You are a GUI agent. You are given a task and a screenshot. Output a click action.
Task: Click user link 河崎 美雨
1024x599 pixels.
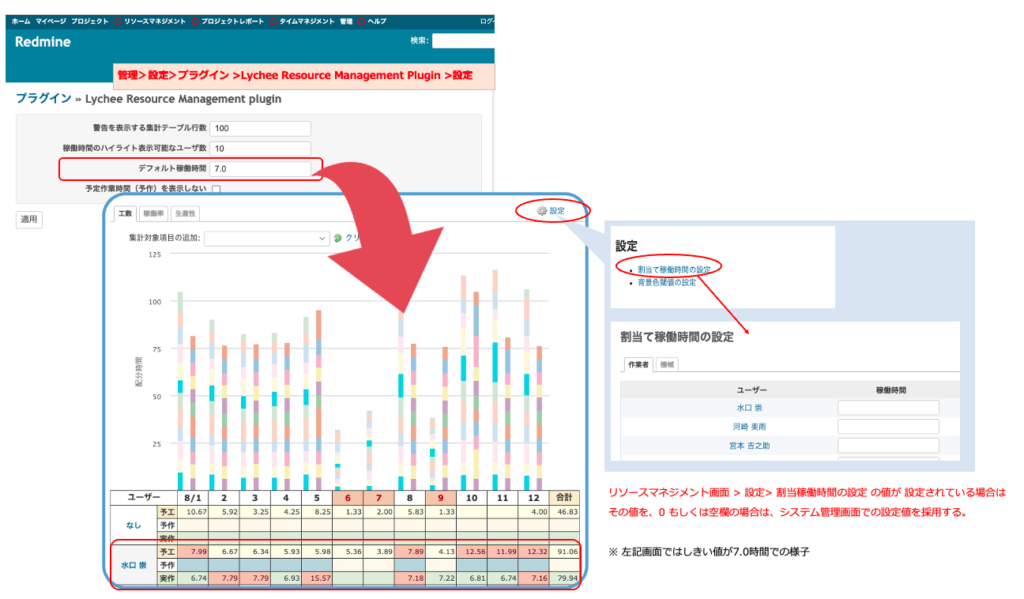tap(749, 427)
